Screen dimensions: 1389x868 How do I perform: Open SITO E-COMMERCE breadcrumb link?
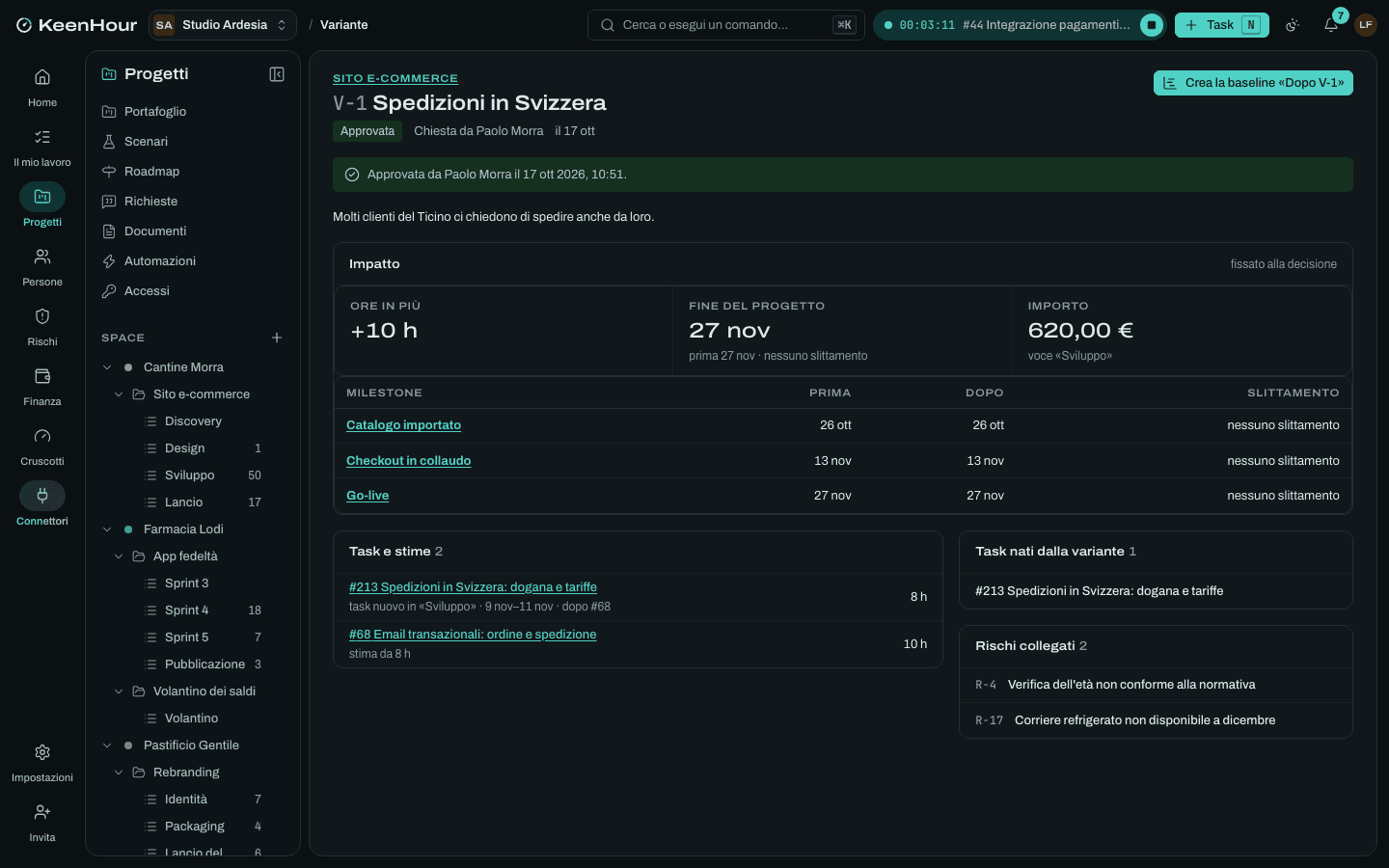395,78
